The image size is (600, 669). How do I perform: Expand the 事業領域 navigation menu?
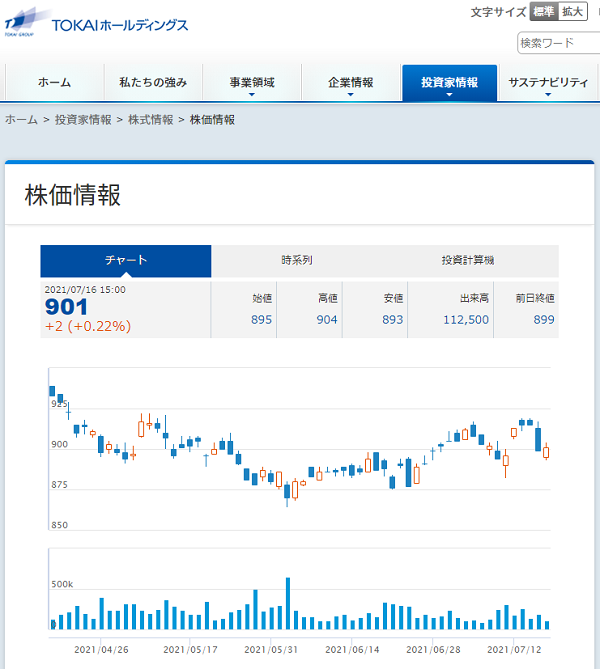click(252, 82)
